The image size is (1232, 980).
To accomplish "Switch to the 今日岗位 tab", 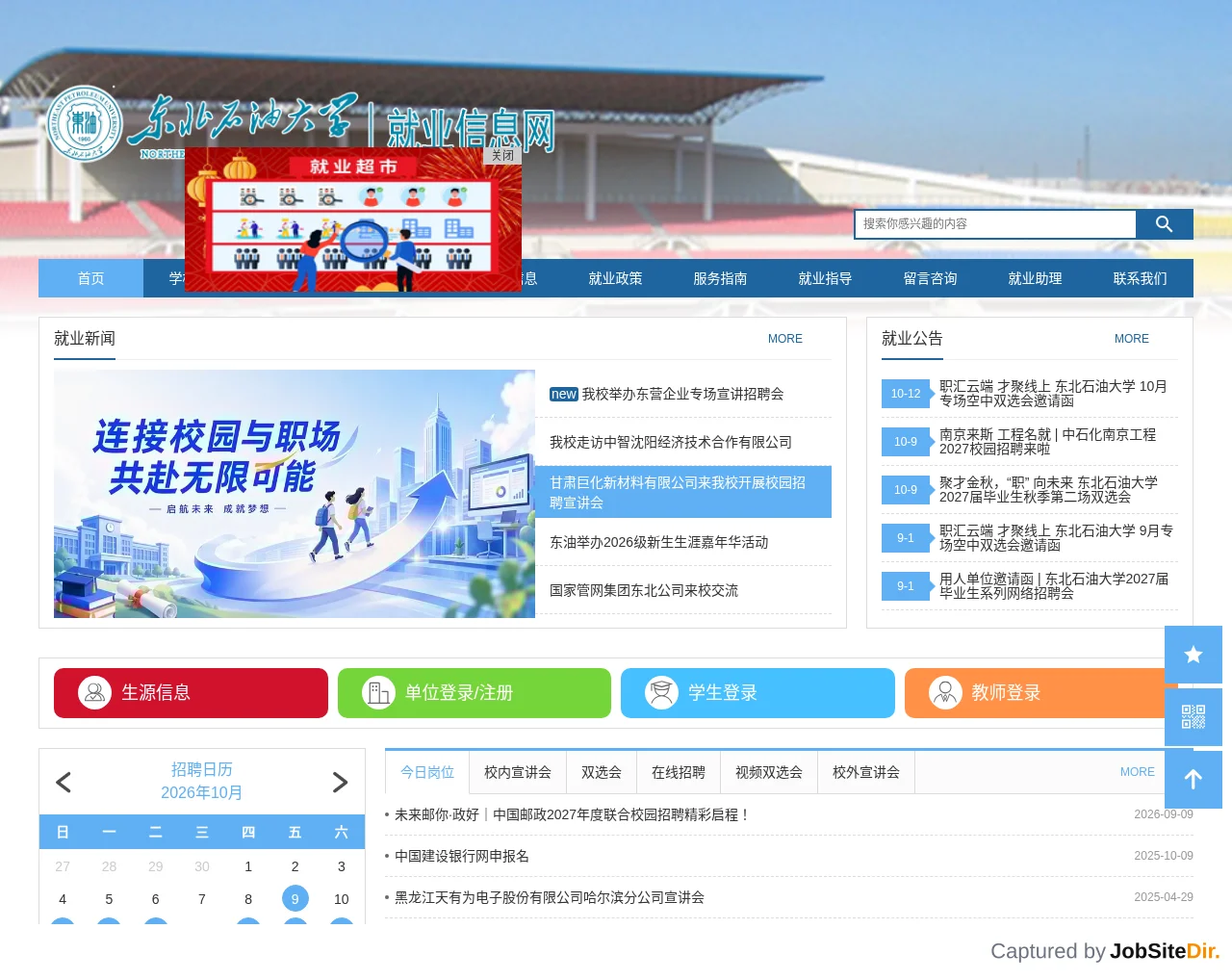I will [427, 772].
